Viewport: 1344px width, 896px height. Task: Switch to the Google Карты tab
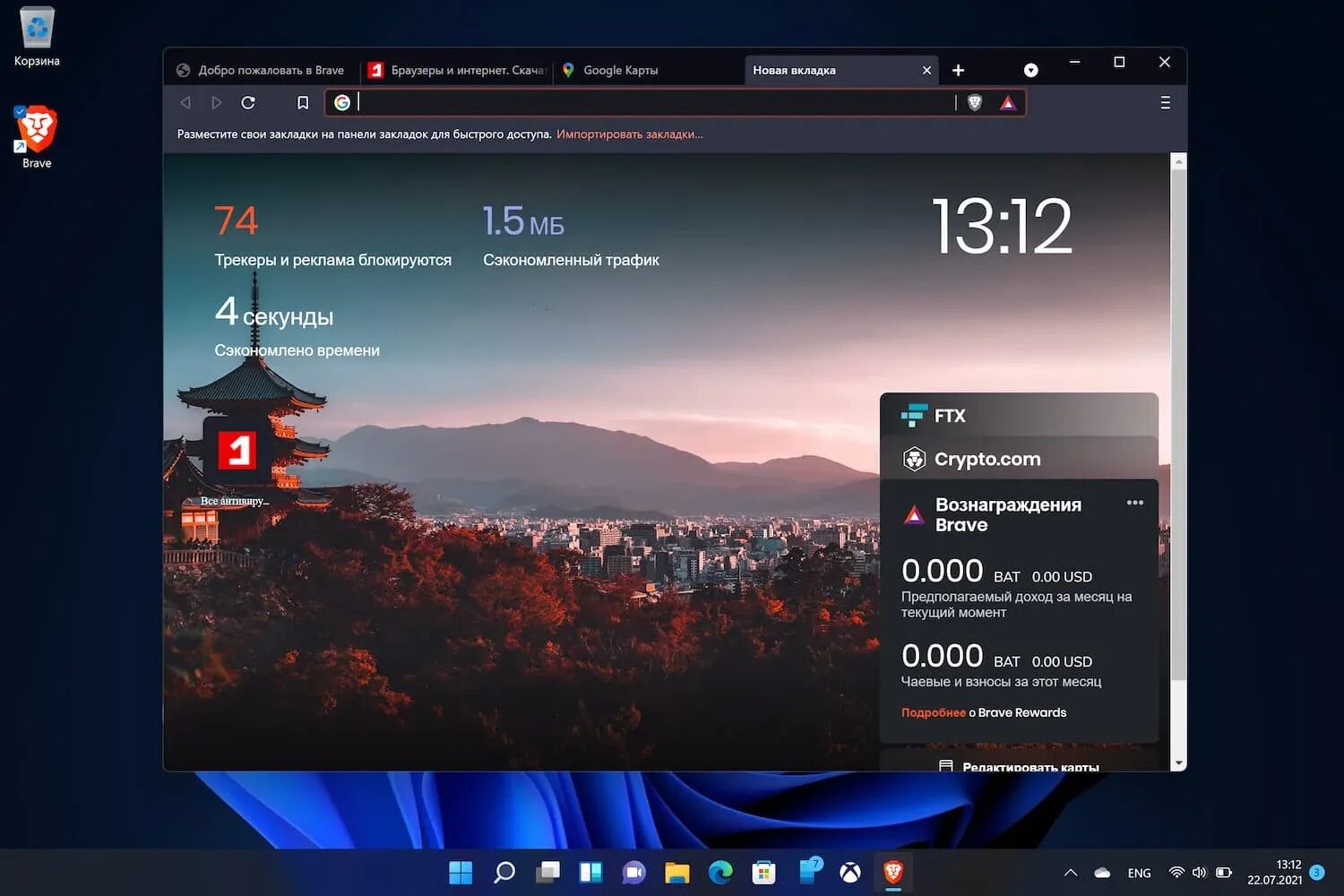(x=647, y=70)
